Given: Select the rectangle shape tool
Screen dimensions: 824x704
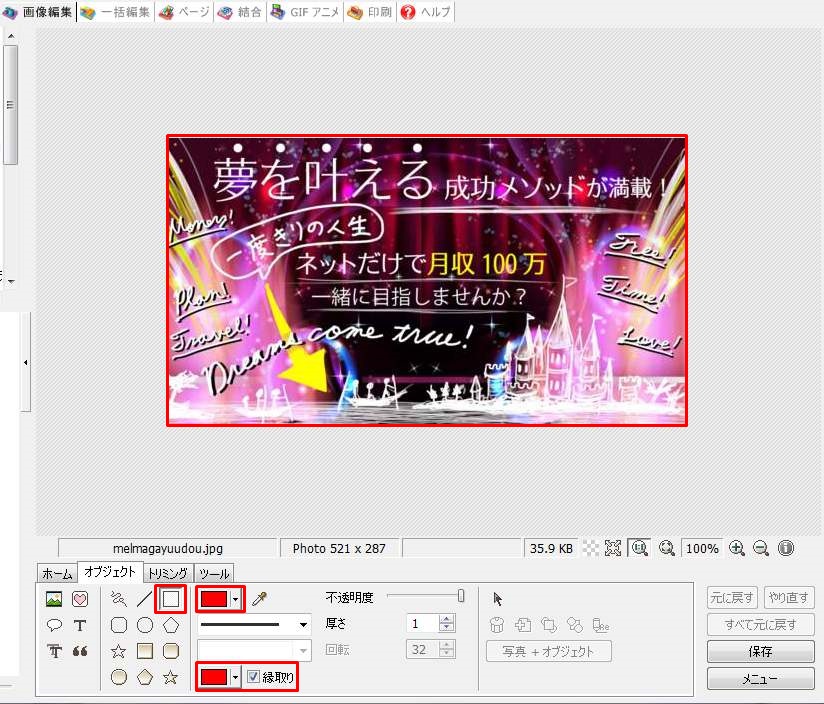Looking at the screenshot, I should click(x=171, y=599).
